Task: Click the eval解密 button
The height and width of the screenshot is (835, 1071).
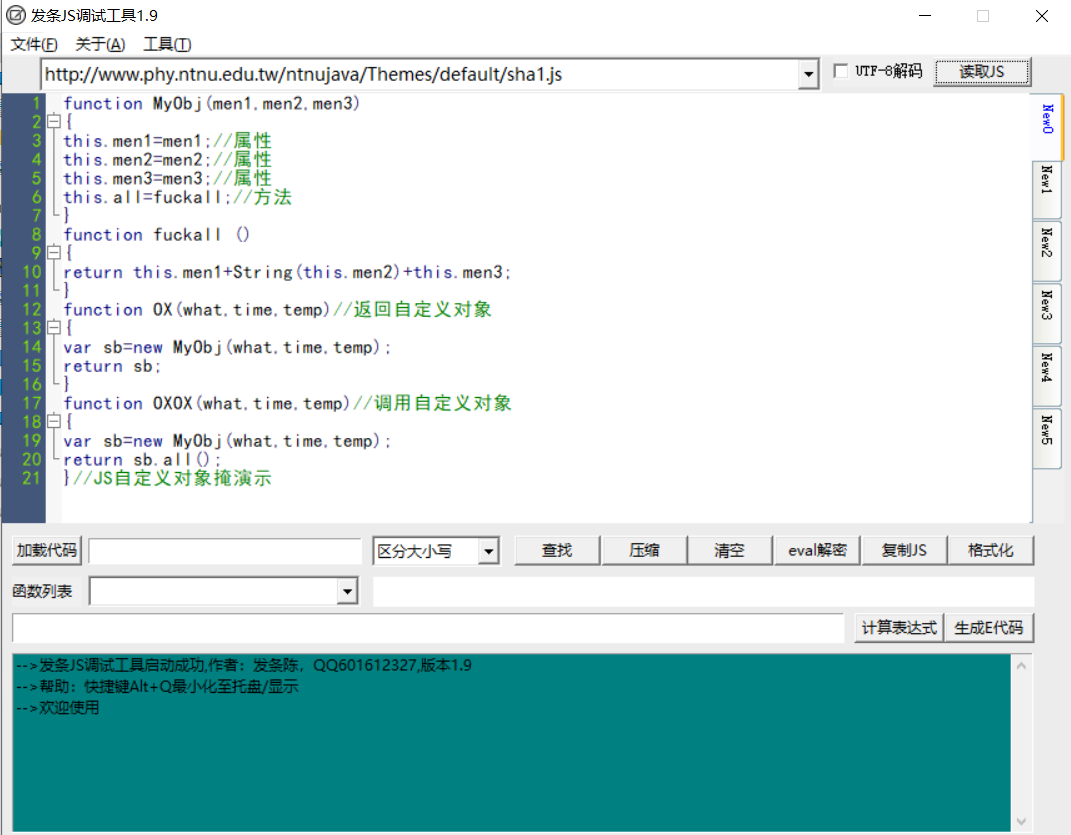Action: click(817, 551)
